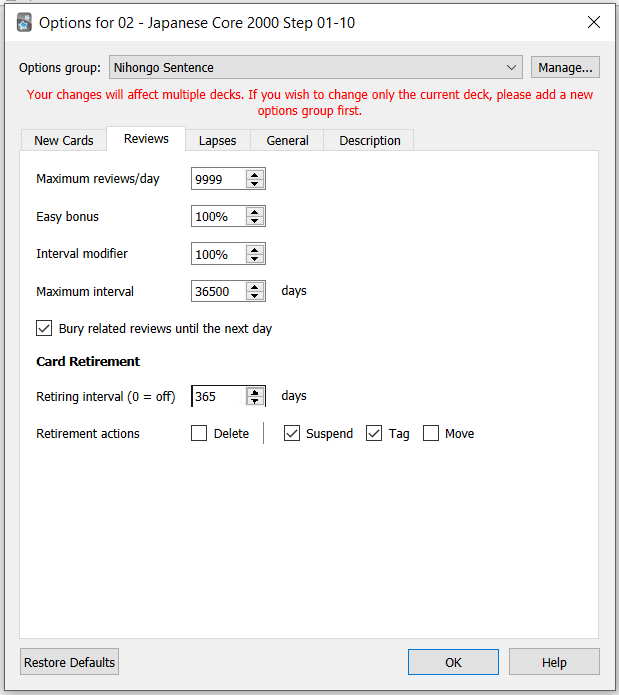Decrease Easy bonus with down arrow

254,221
